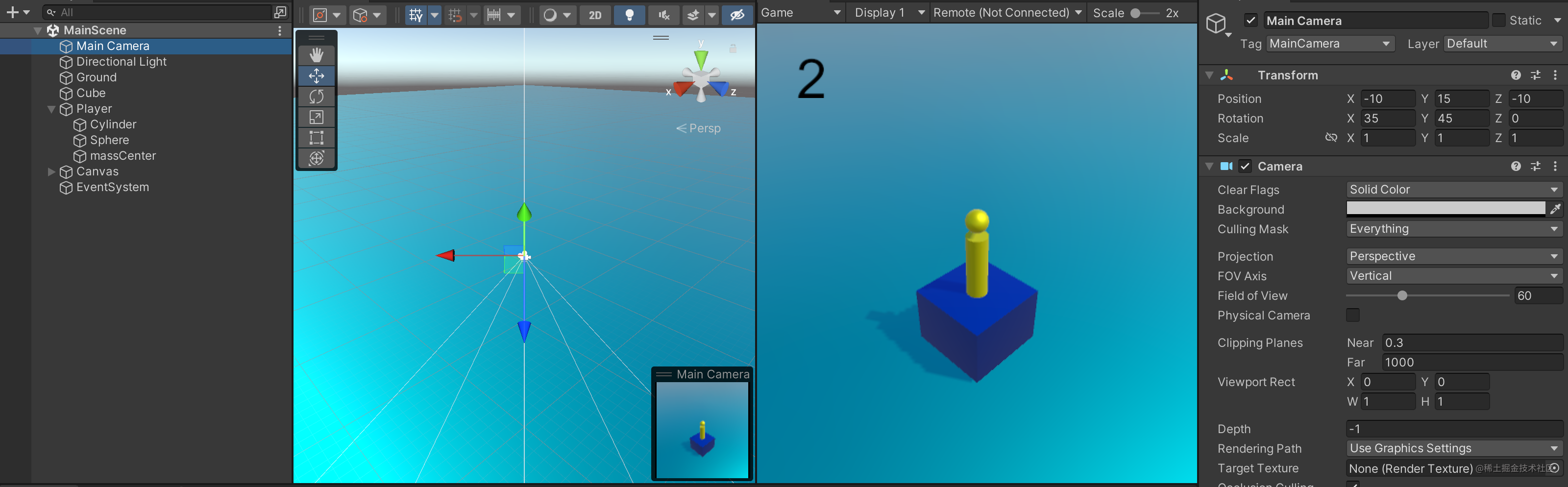The height and width of the screenshot is (487, 1568).
Task: Collapse the Transform component foldout
Action: point(1209,75)
